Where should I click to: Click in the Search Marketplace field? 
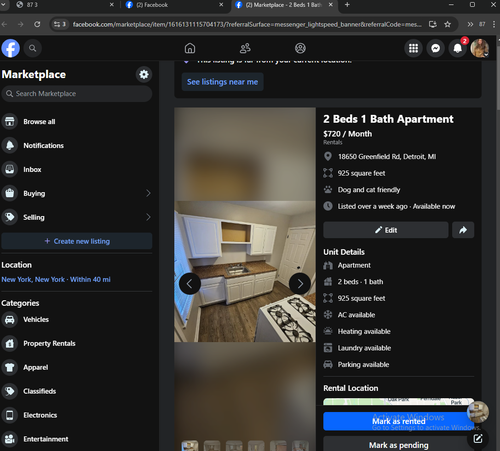tap(77, 94)
